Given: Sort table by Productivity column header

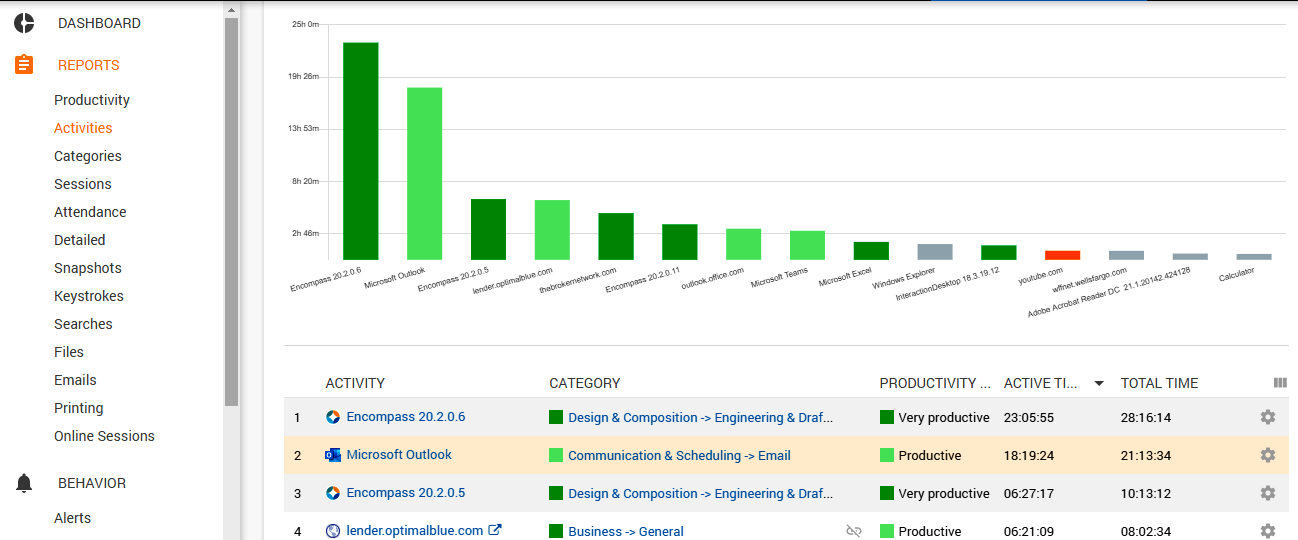Looking at the screenshot, I should click(935, 383).
